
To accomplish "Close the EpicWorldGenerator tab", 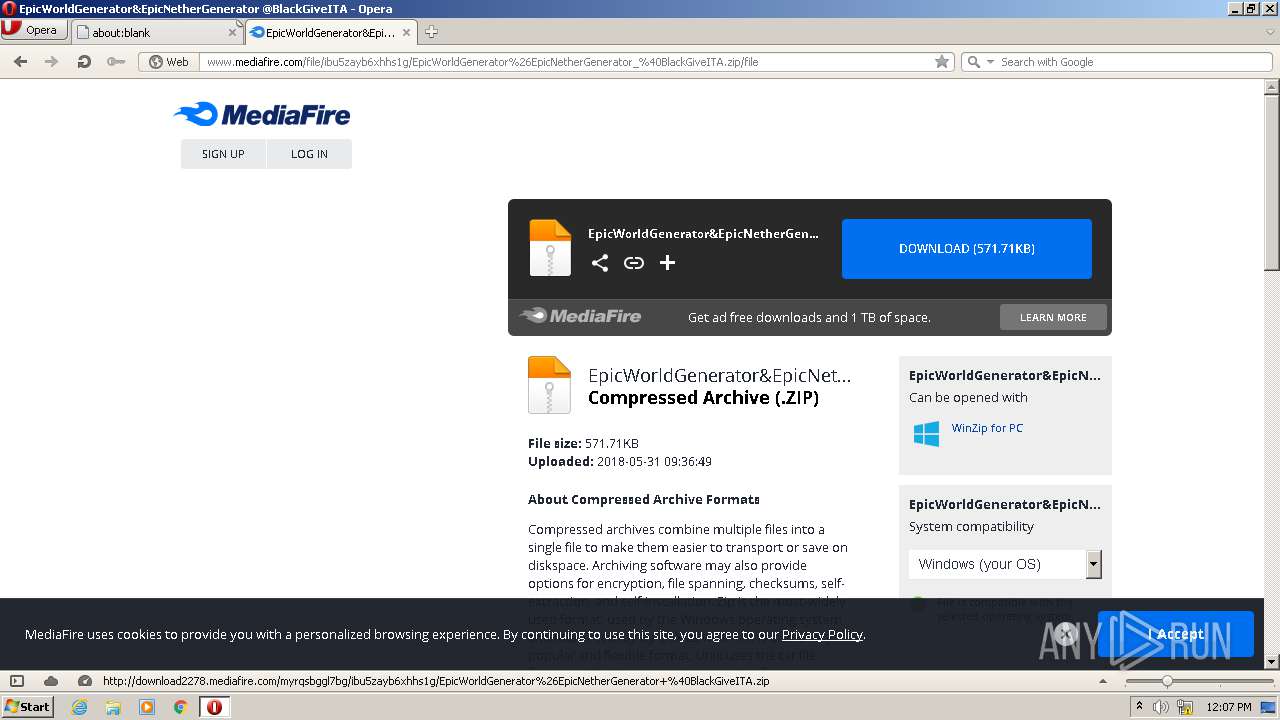I will pyautogui.click(x=407, y=32).
